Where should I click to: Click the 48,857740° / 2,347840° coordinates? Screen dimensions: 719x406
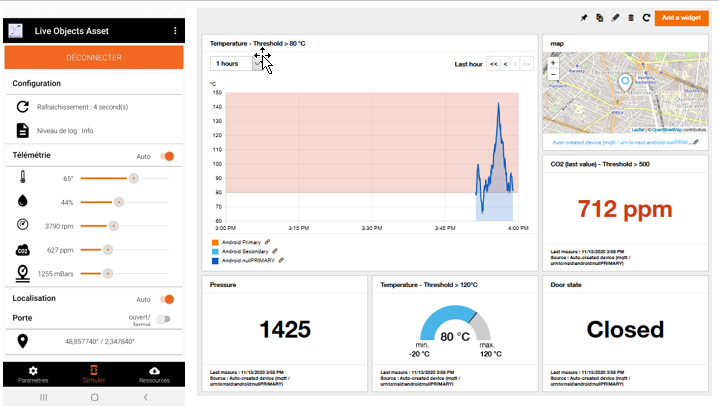[x=100, y=341]
